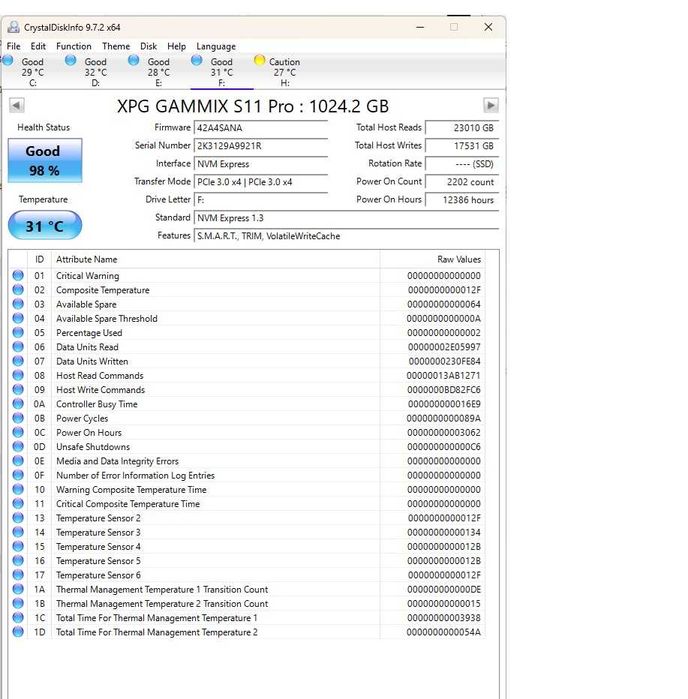Click the Good 98 % health status button
688x699 pixels.
coord(45,160)
